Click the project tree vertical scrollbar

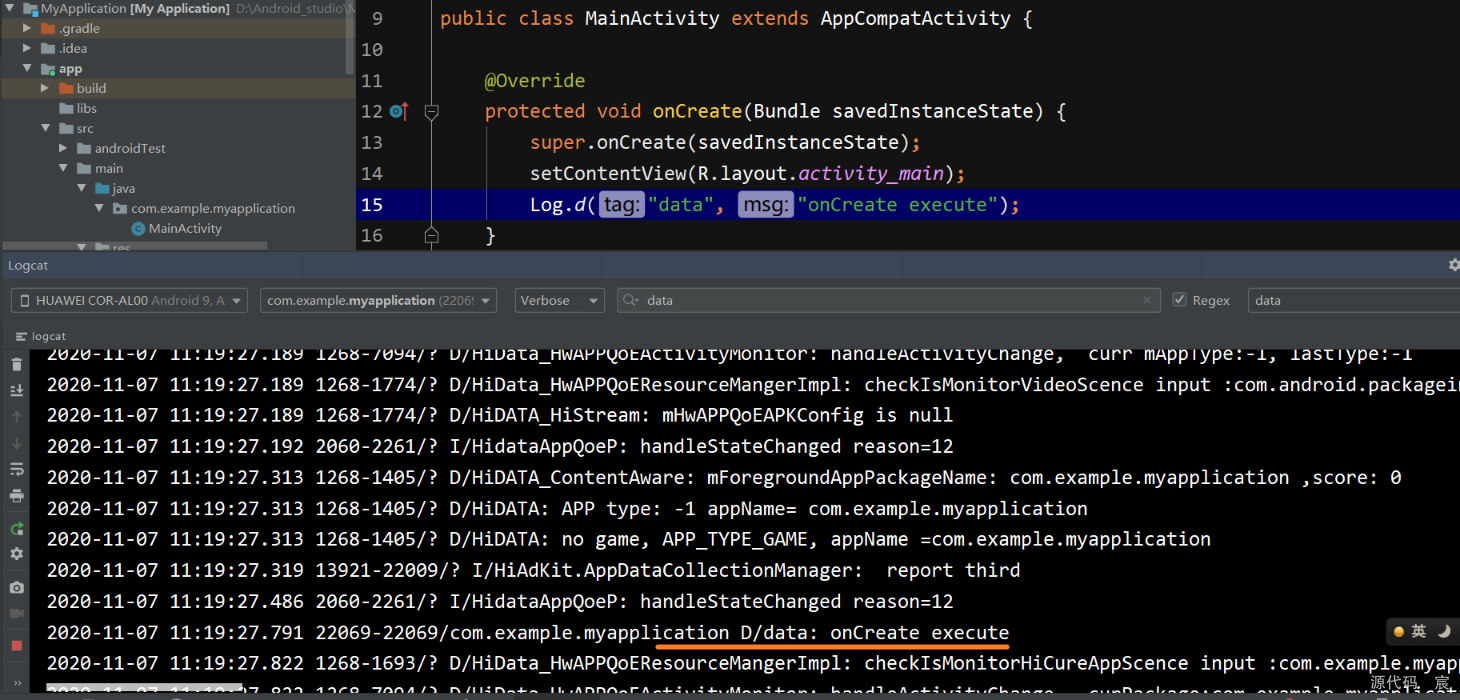click(350, 37)
